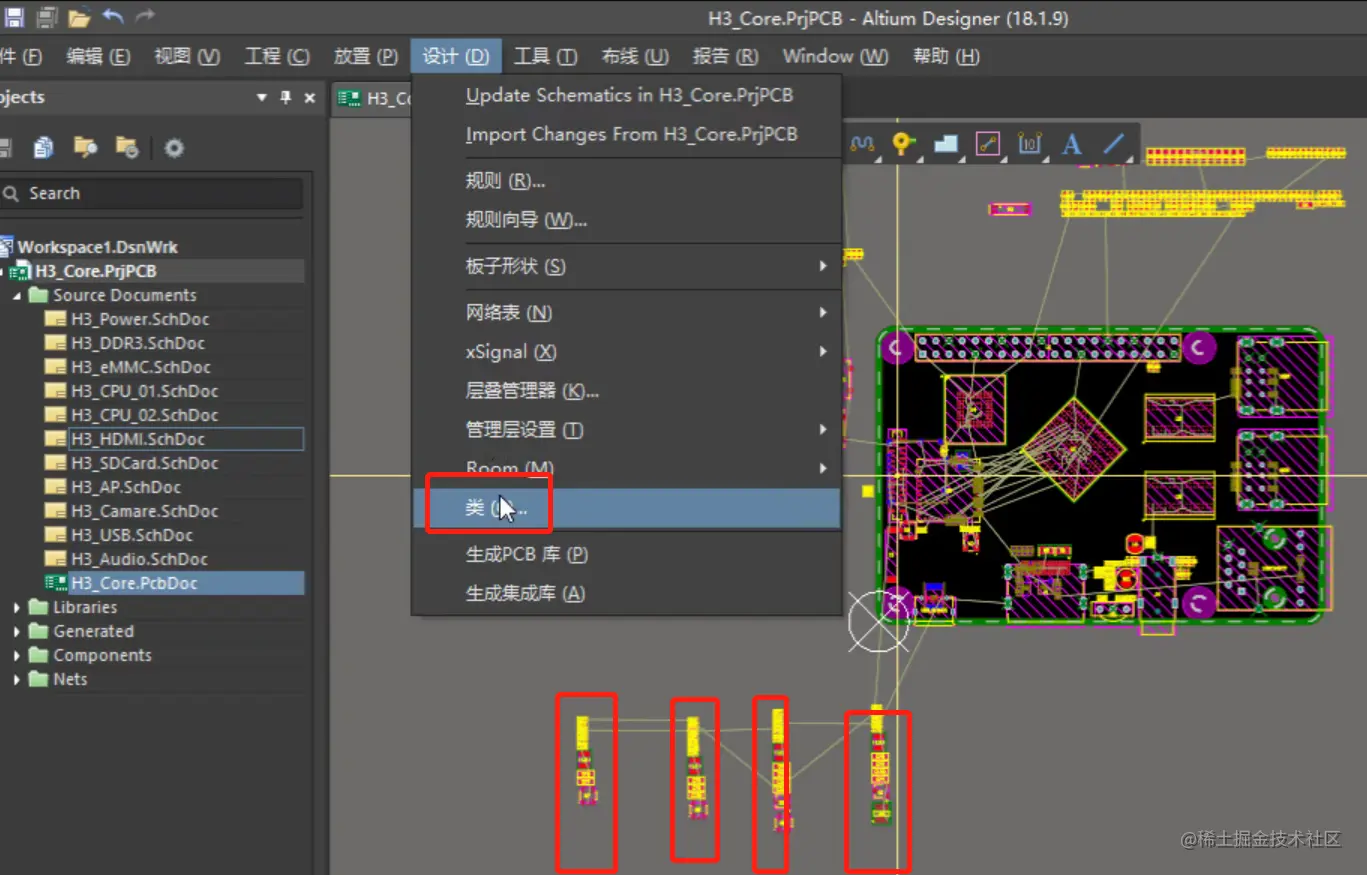The width and height of the screenshot is (1367, 875).
Task: Open H3_DDR3.SchDoc
Action: pyautogui.click(x=138, y=343)
